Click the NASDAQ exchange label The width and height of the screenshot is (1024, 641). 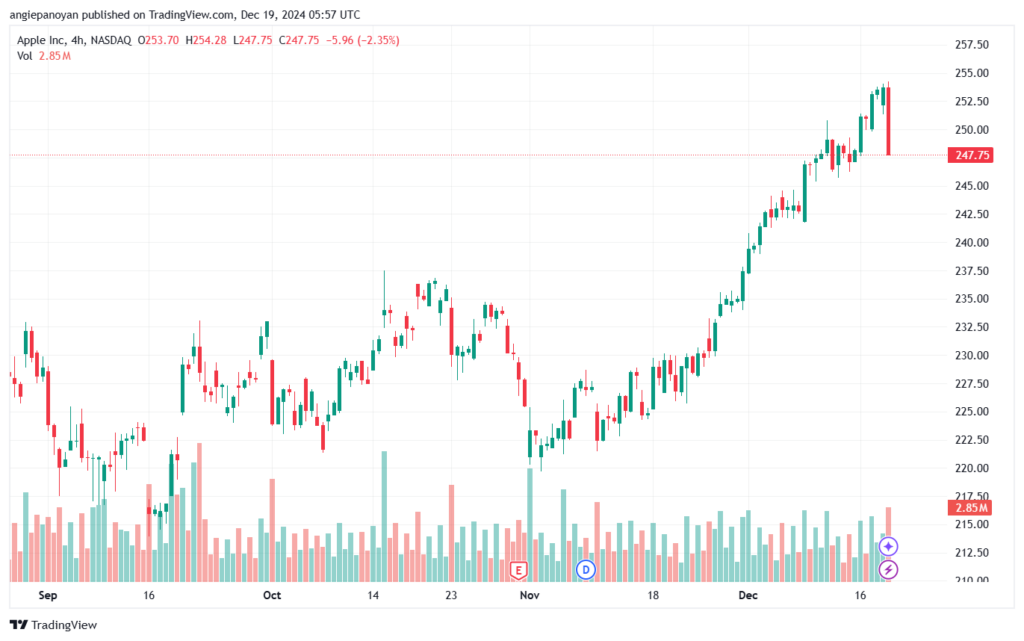point(111,40)
